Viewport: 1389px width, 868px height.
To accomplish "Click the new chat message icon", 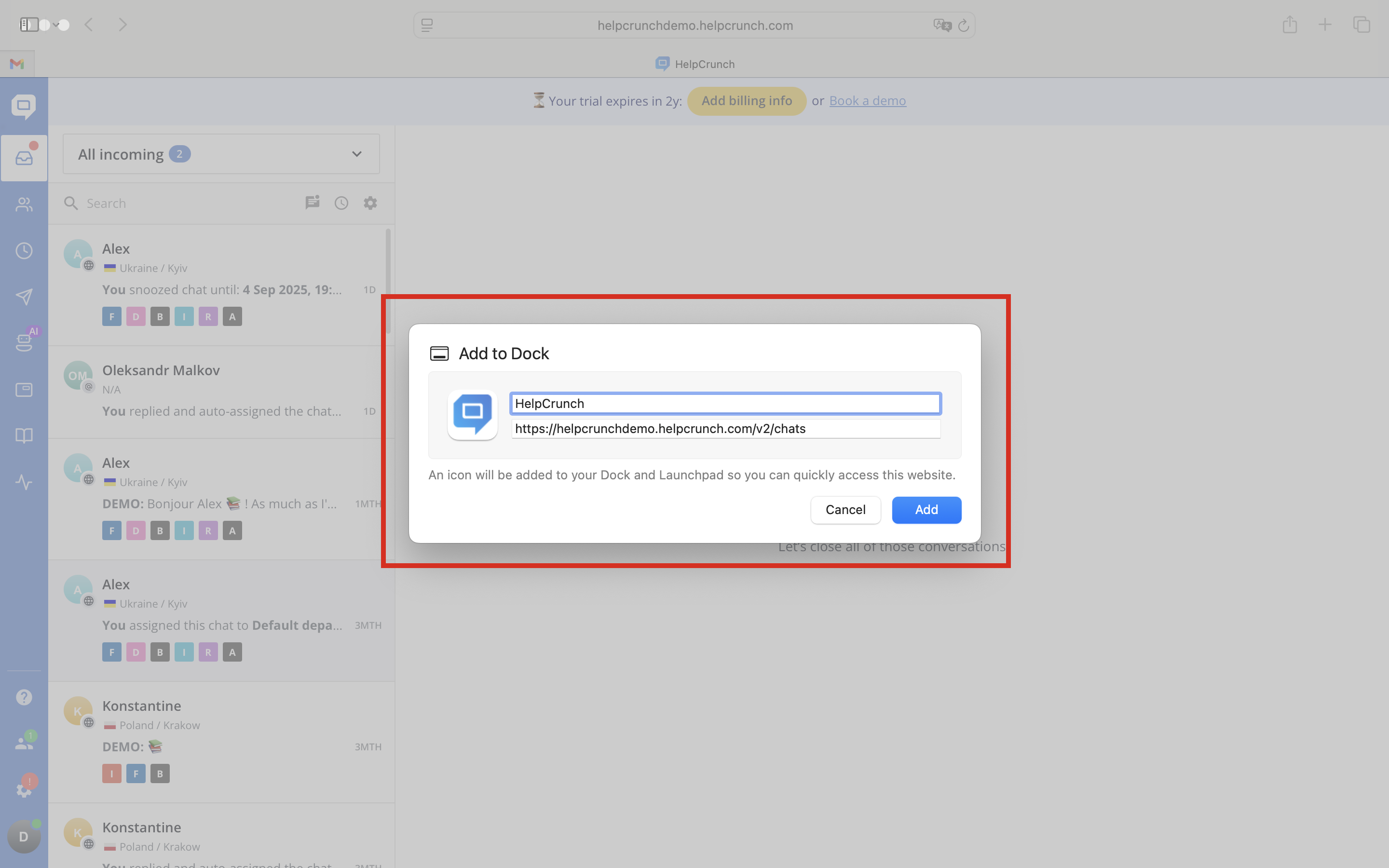I will [x=312, y=203].
